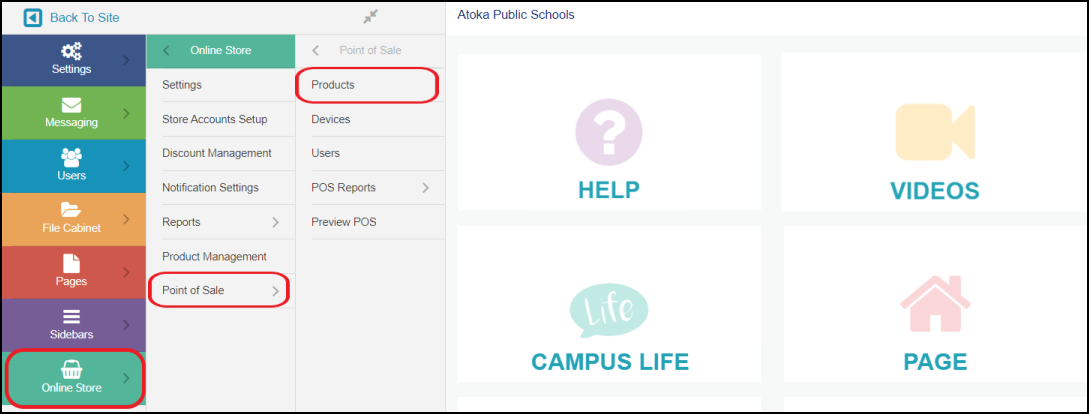
Task: Click the Atoka Public Schools link
Action: [516, 14]
